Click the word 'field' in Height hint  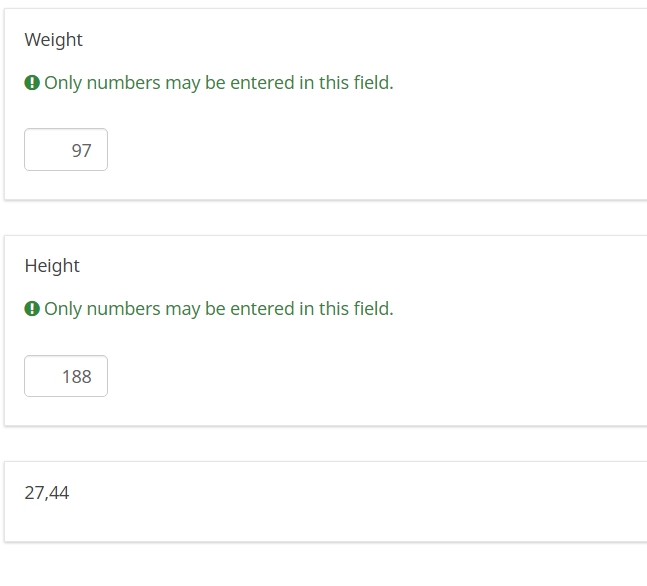click(x=372, y=309)
